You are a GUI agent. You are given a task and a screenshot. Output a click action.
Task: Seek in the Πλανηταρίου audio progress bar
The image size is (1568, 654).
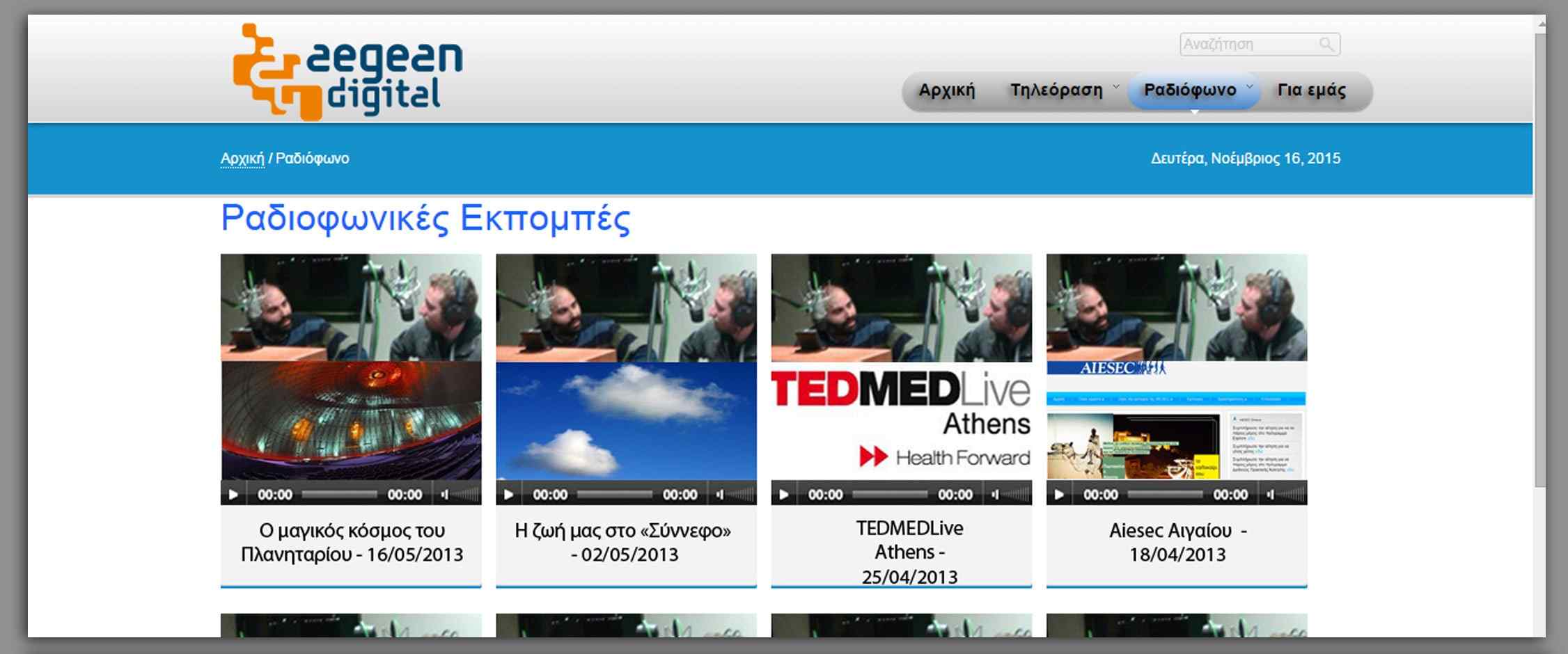[x=339, y=495]
